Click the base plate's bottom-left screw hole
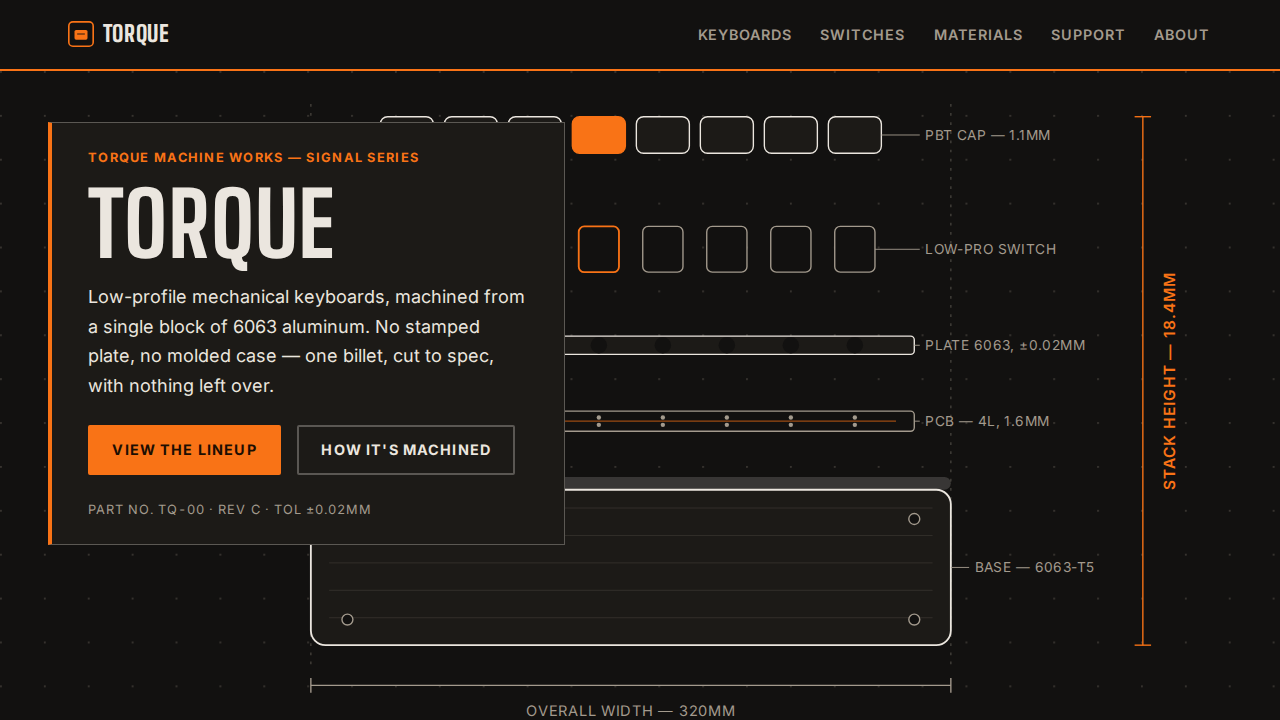Image resolution: width=1280 pixels, height=720 pixels. [347, 620]
